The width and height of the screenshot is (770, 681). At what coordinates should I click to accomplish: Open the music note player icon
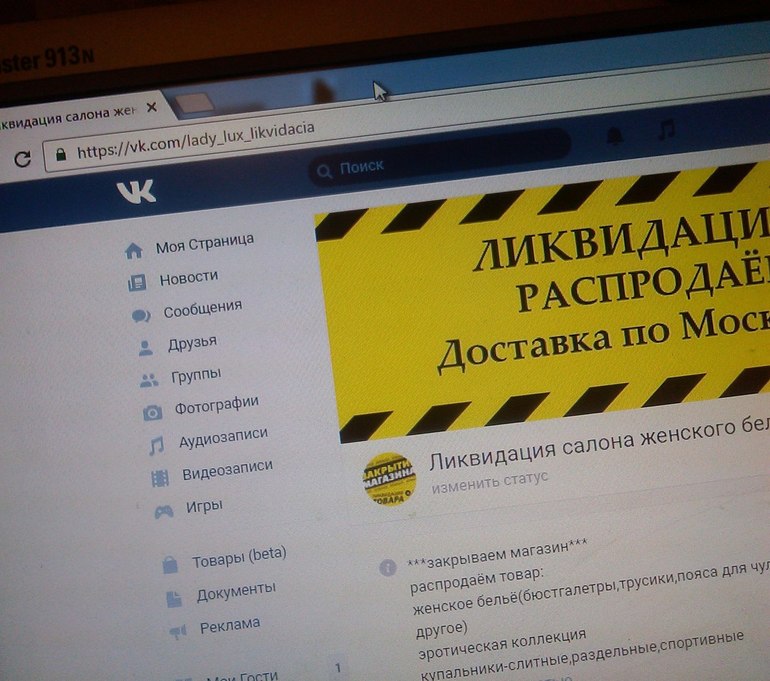pyautogui.click(x=667, y=129)
